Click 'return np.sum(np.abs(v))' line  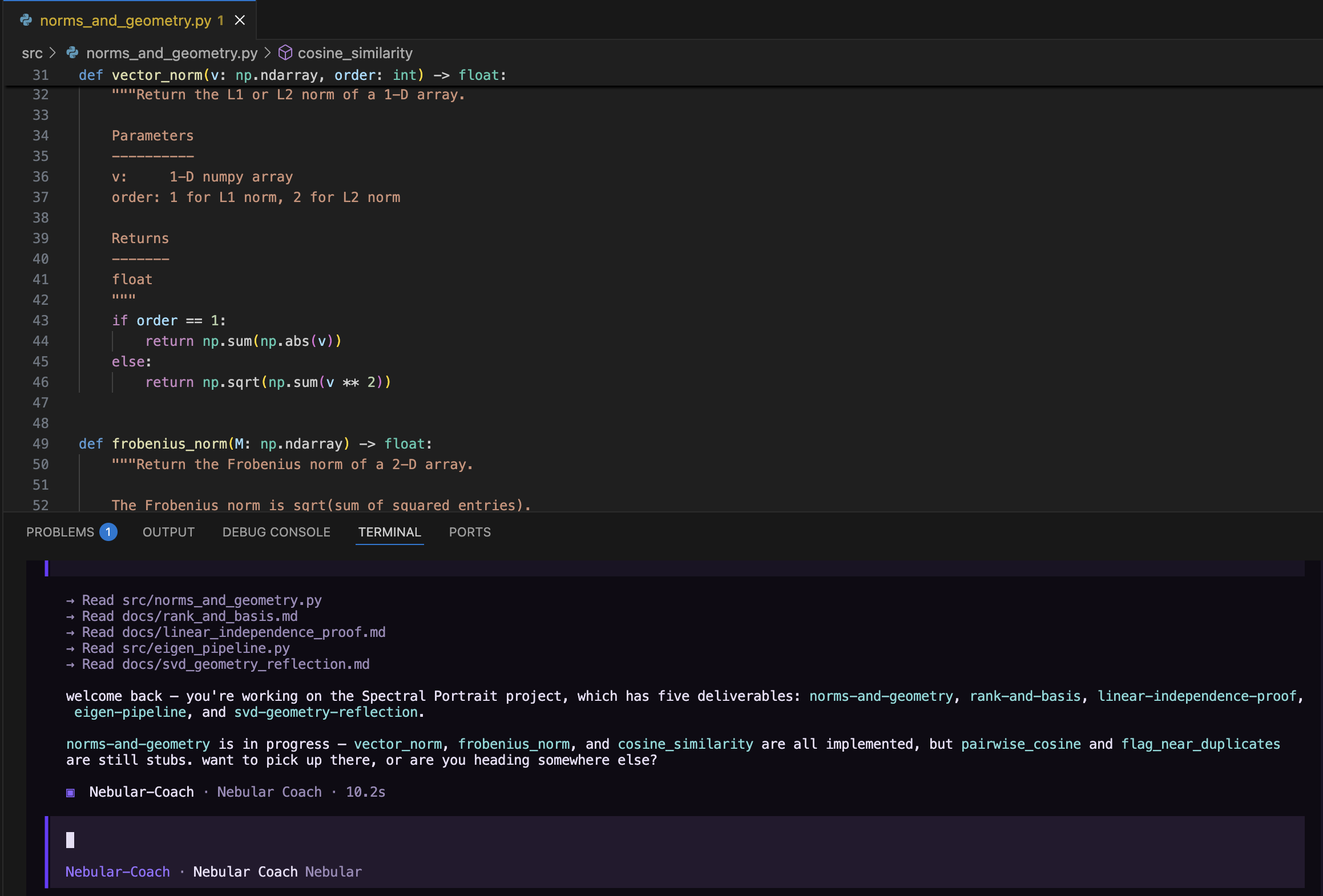(243, 341)
